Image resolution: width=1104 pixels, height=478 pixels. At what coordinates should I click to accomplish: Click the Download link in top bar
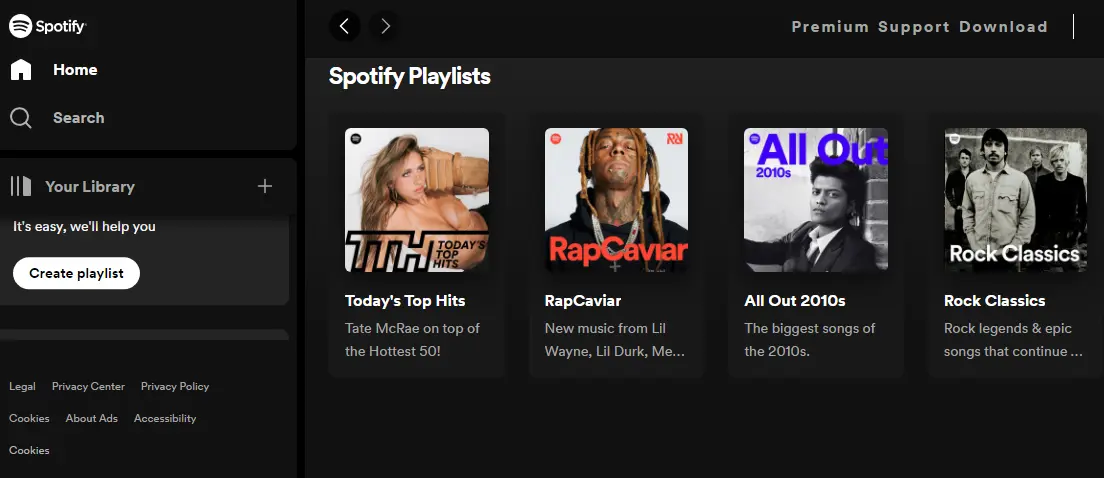1003,27
